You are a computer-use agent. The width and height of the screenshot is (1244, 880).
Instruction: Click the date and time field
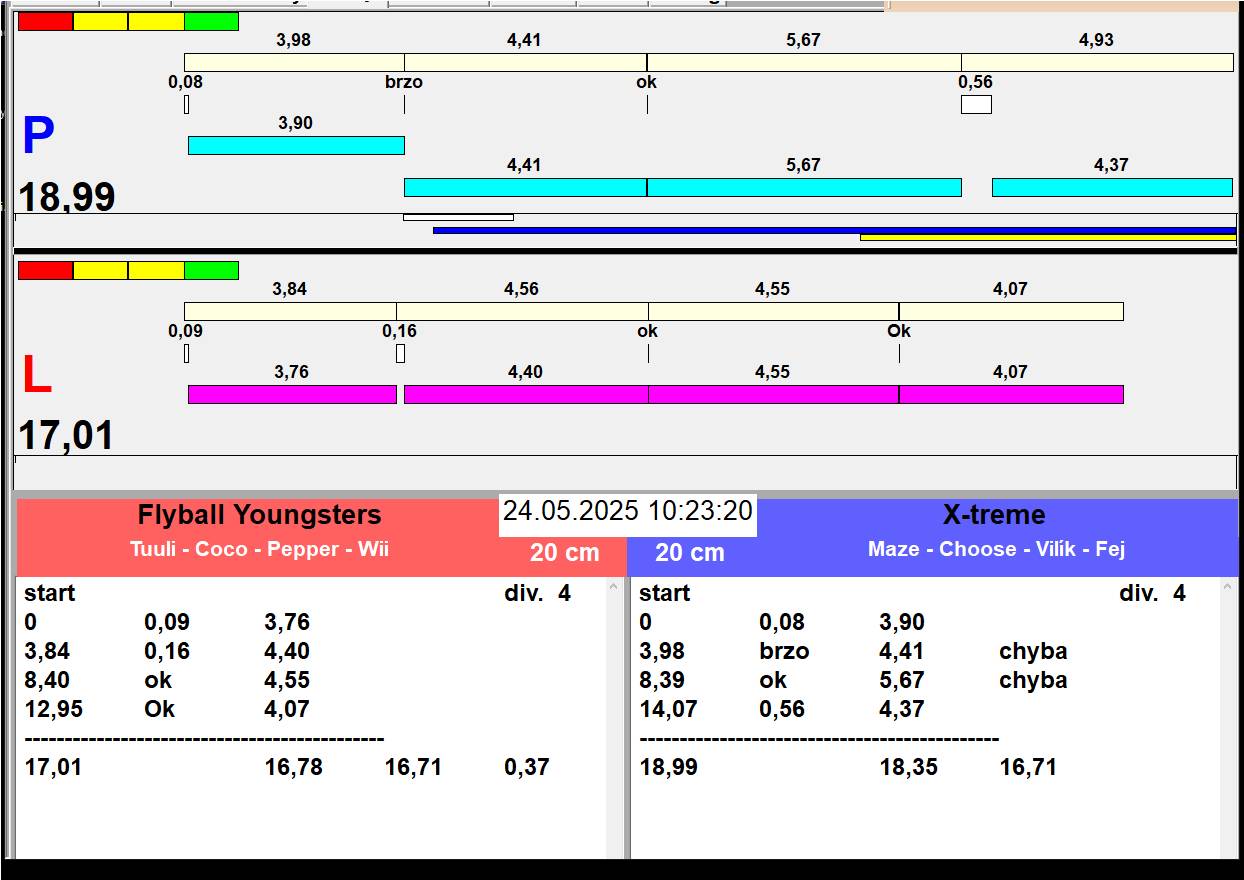[x=627, y=512]
